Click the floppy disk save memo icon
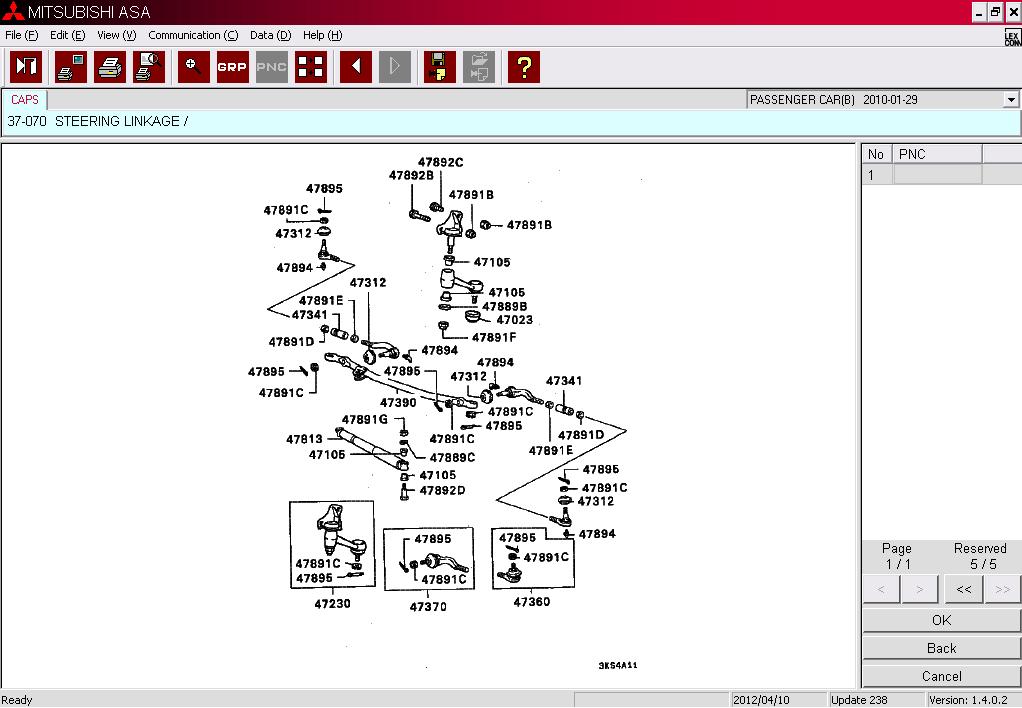This screenshot has height=708, width=1022. (x=439, y=67)
